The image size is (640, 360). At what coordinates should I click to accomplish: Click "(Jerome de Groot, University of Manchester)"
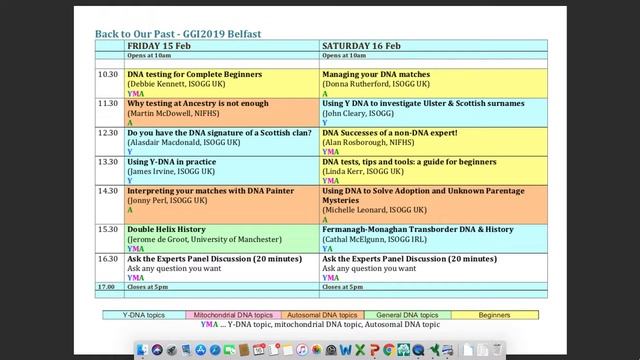click(x=204, y=240)
